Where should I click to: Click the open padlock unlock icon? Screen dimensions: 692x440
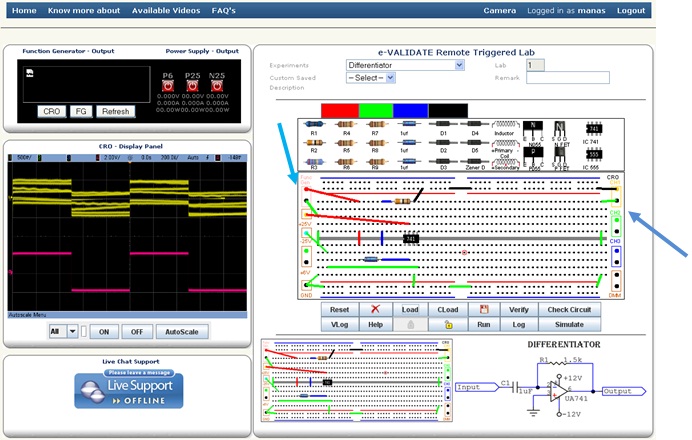tap(448, 325)
